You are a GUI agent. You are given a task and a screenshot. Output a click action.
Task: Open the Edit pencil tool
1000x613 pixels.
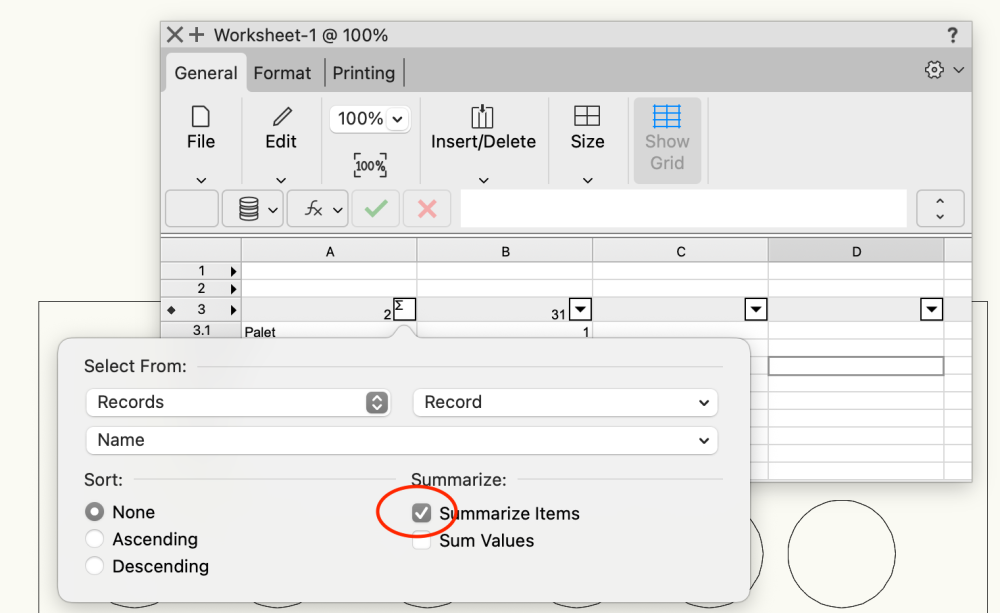[281, 118]
